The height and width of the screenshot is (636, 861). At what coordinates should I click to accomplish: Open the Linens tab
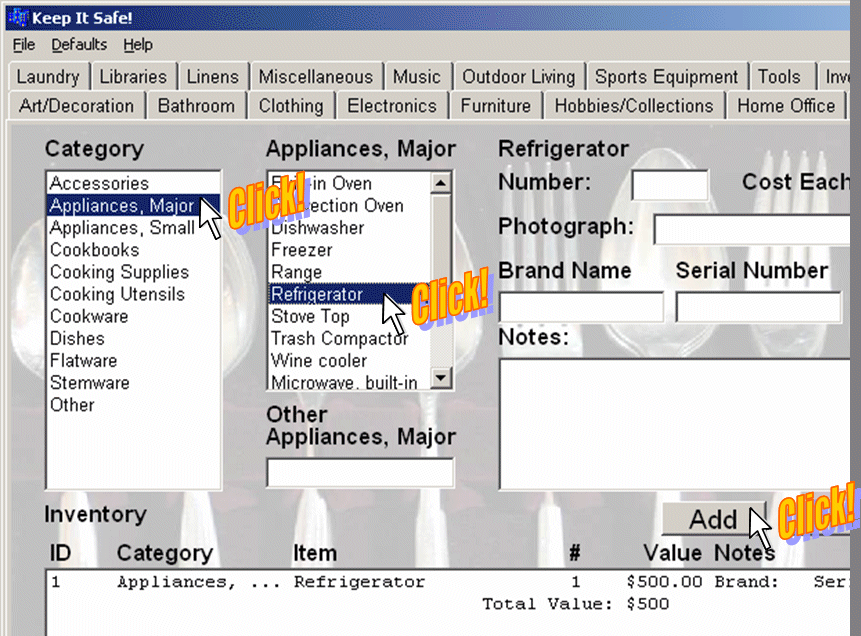(x=213, y=77)
